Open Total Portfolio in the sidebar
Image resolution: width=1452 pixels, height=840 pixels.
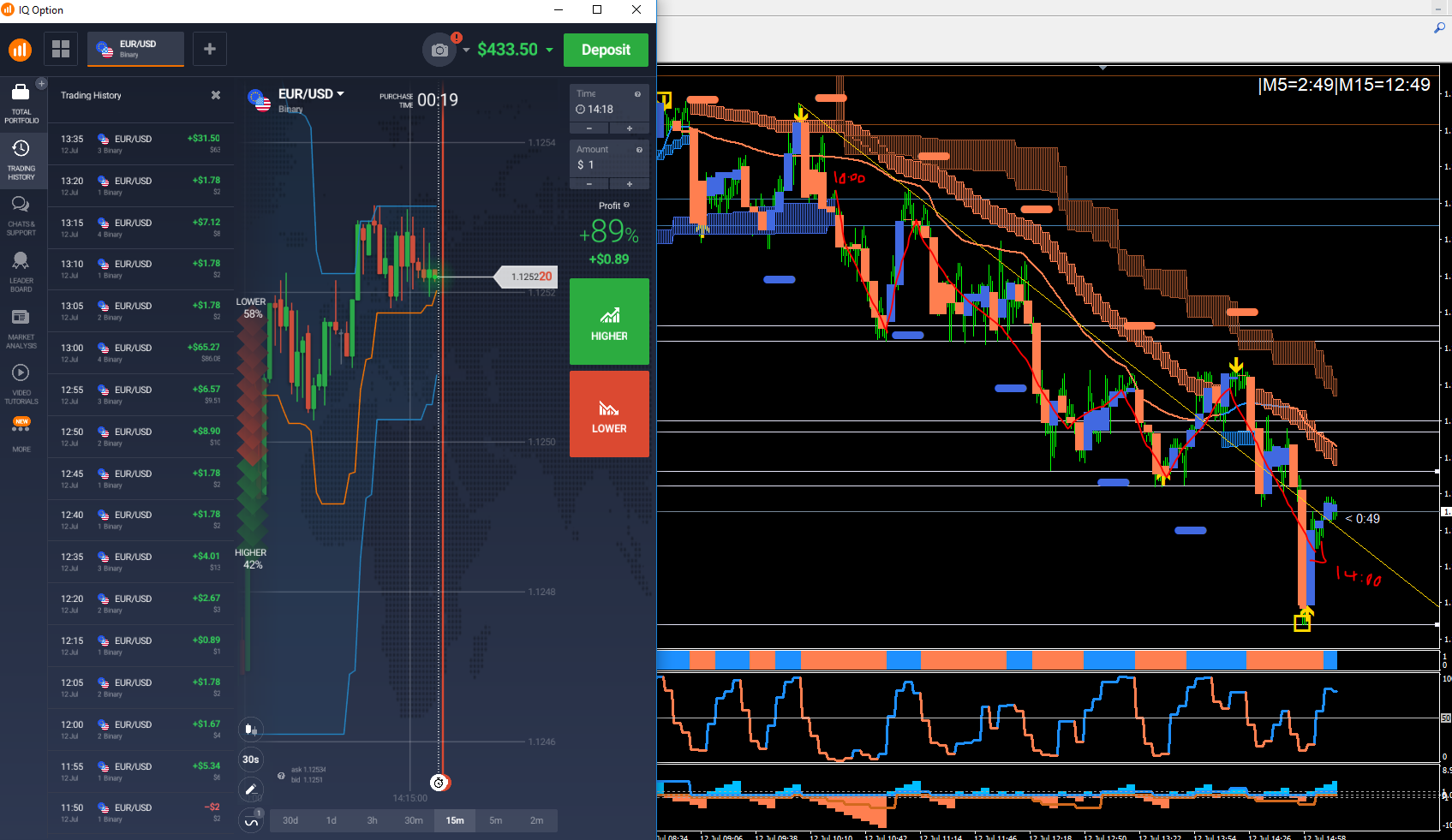pyautogui.click(x=21, y=104)
